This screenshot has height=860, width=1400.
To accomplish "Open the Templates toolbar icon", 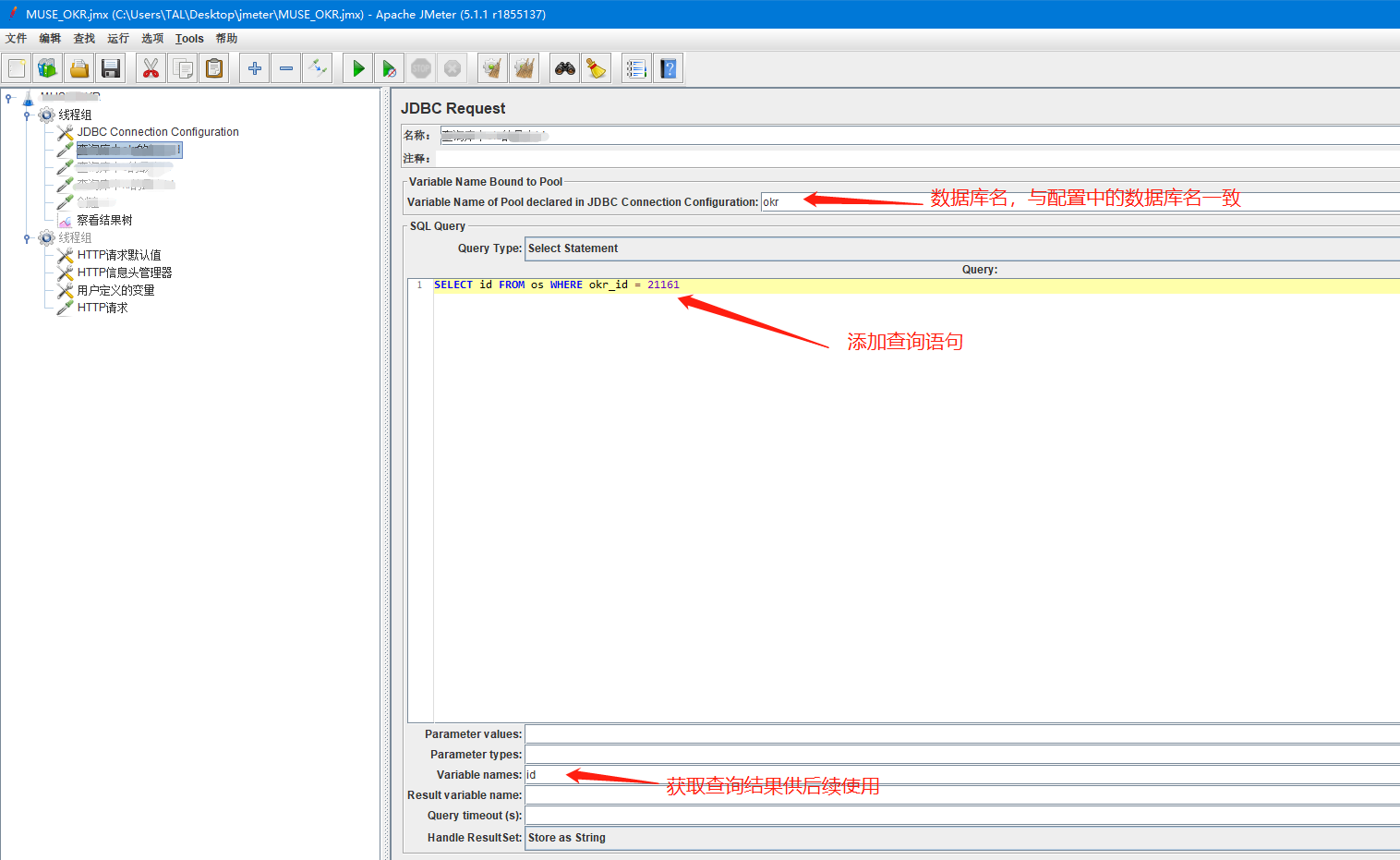I will 48,68.
